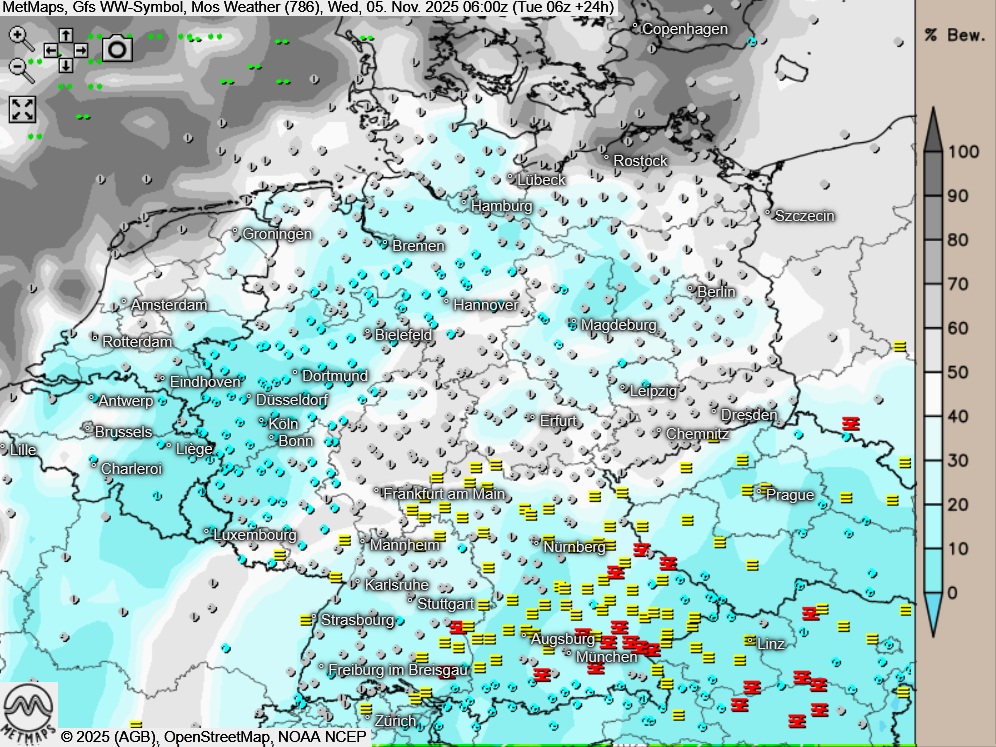Click the Copenhagen label on the map
The image size is (996, 747).
tap(685, 29)
